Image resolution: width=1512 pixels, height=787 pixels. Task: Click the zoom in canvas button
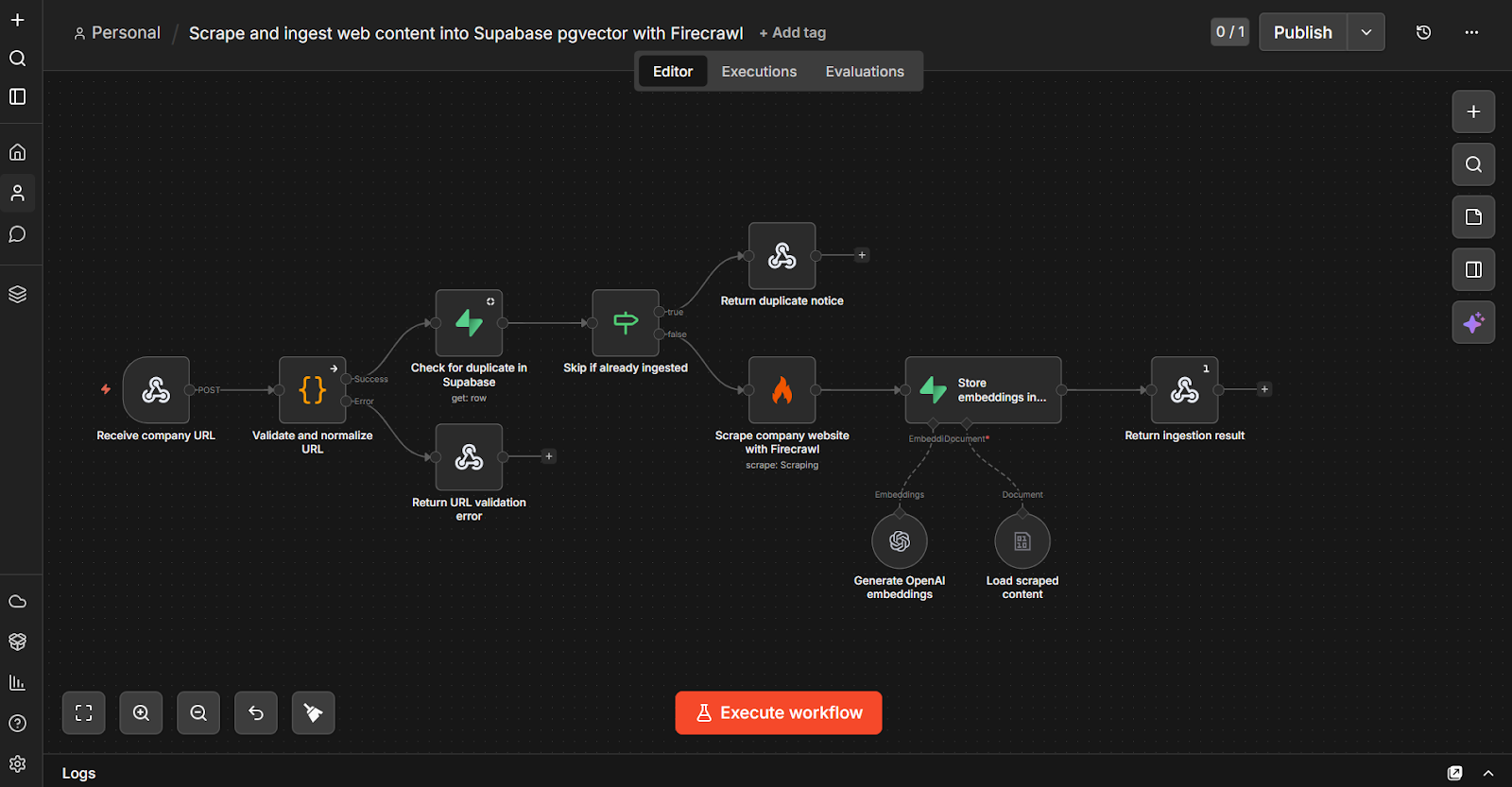[x=141, y=712]
